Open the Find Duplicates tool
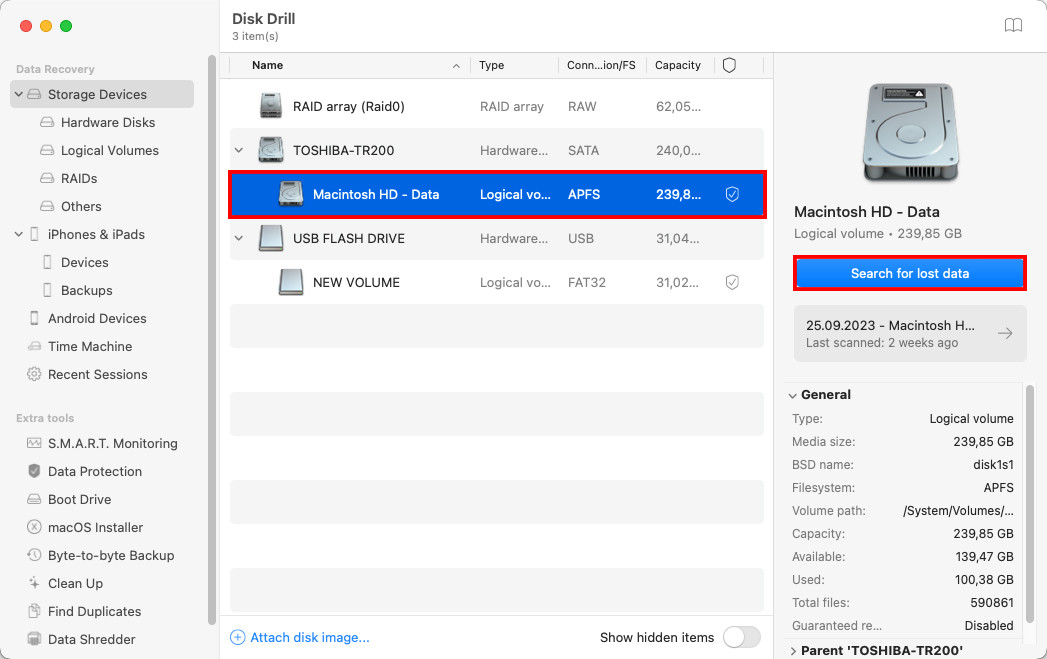This screenshot has width=1047, height=659. click(x=97, y=611)
